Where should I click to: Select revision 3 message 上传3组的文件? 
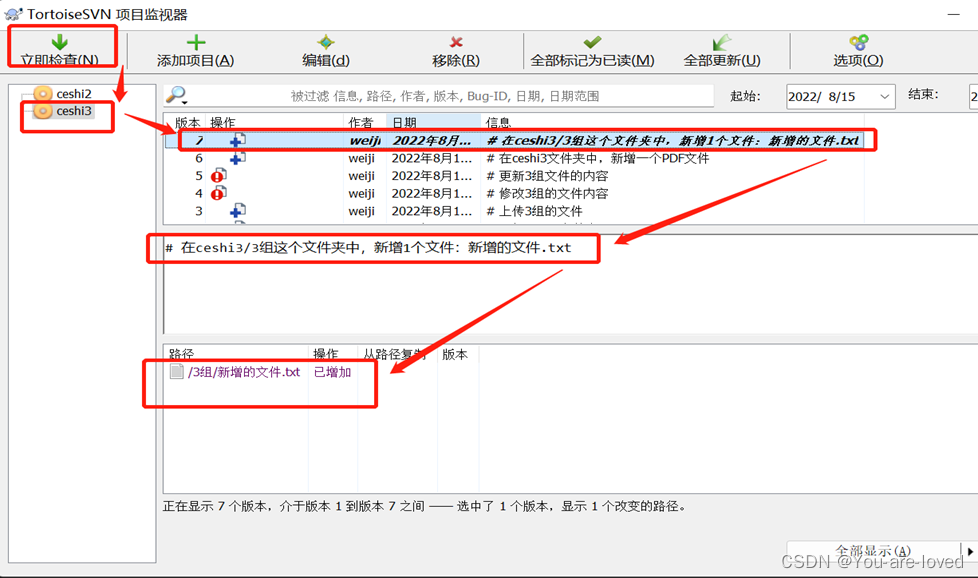pyautogui.click(x=535, y=211)
